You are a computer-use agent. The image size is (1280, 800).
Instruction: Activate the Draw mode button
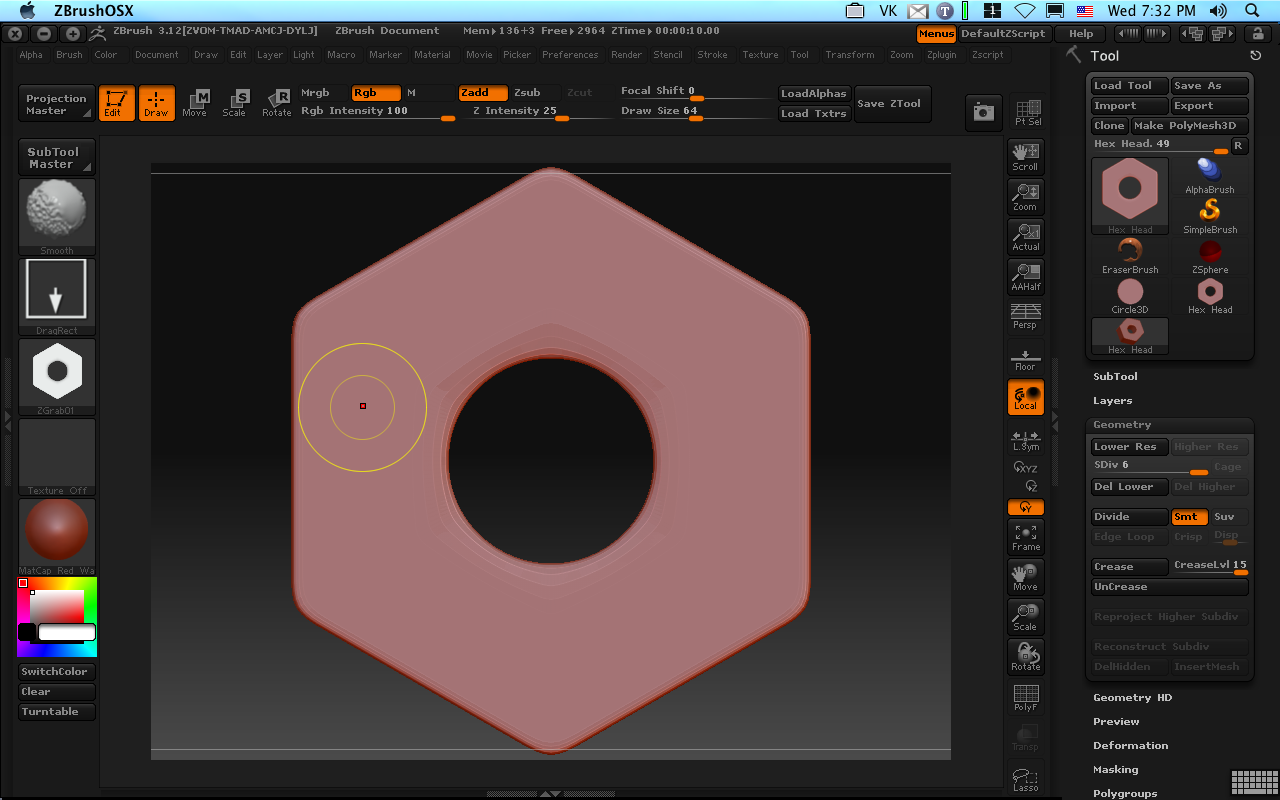coord(156,103)
